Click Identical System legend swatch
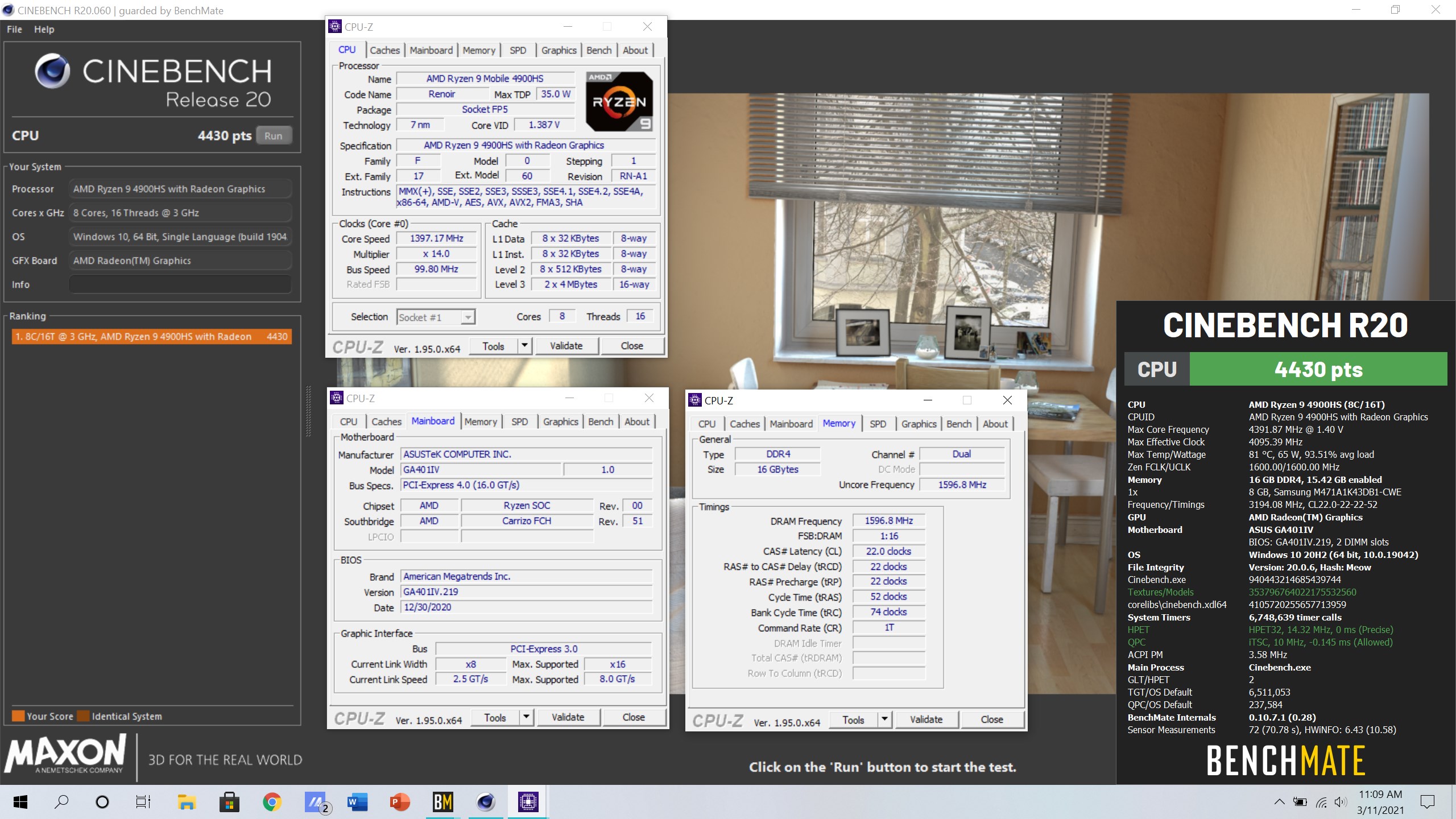The width and height of the screenshot is (1456, 819). click(x=83, y=716)
